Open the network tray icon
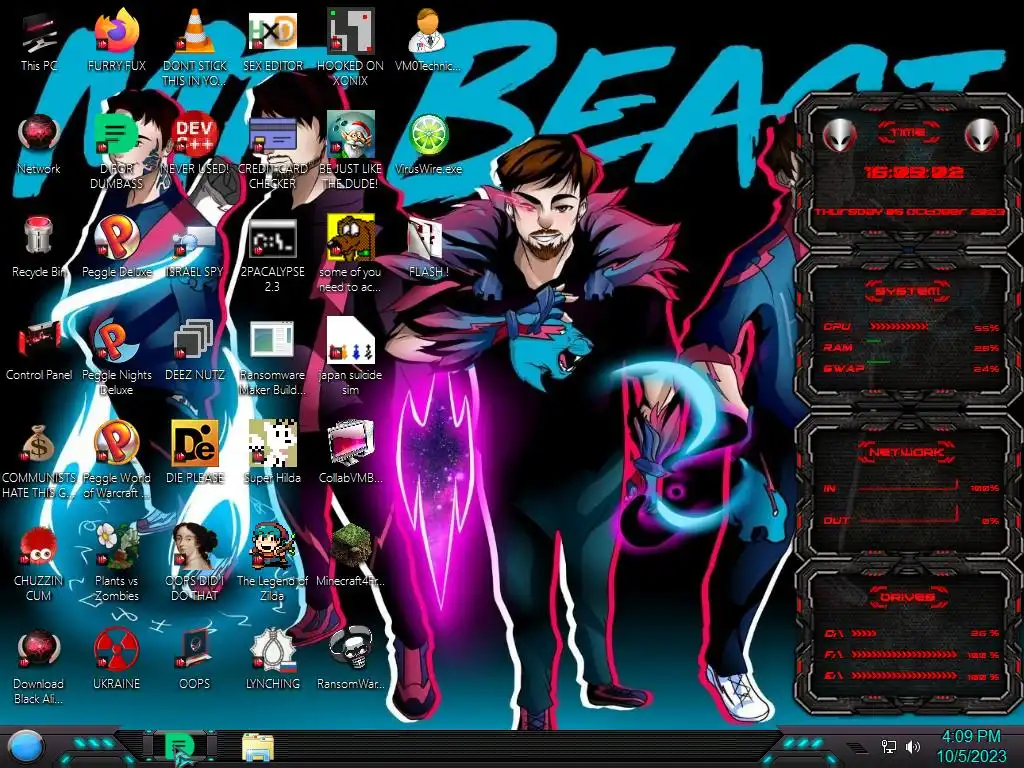1024x768 pixels. (x=889, y=746)
